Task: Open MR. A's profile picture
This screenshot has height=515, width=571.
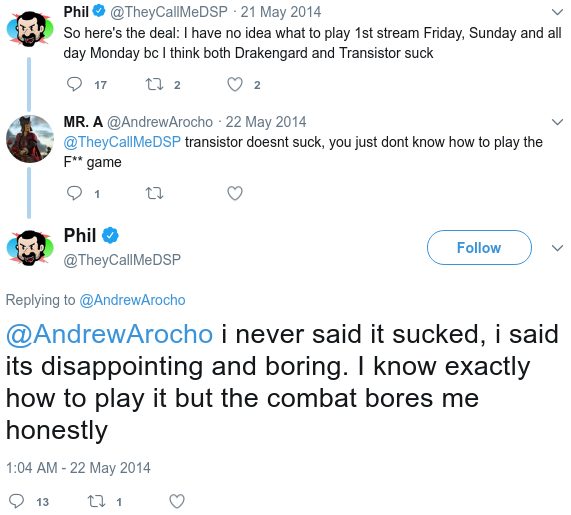Action: (30, 139)
